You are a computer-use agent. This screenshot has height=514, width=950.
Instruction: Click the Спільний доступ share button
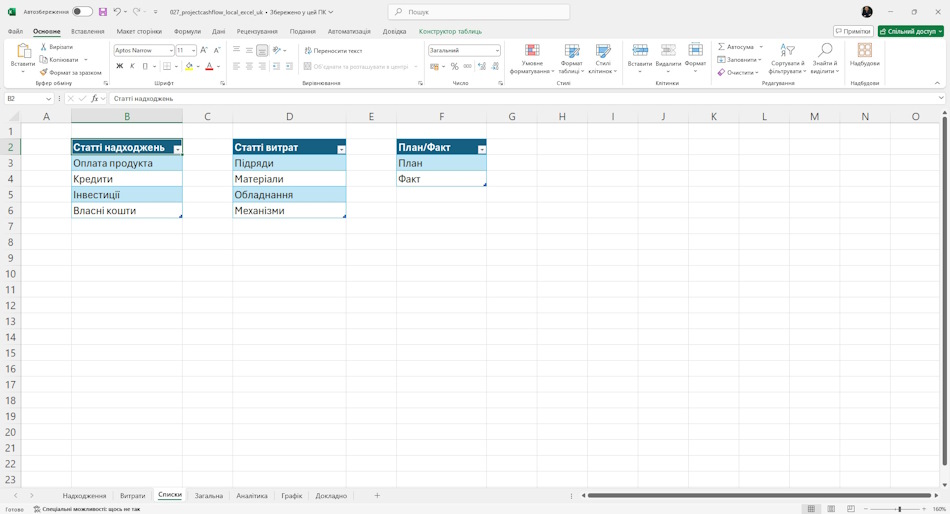pos(911,31)
